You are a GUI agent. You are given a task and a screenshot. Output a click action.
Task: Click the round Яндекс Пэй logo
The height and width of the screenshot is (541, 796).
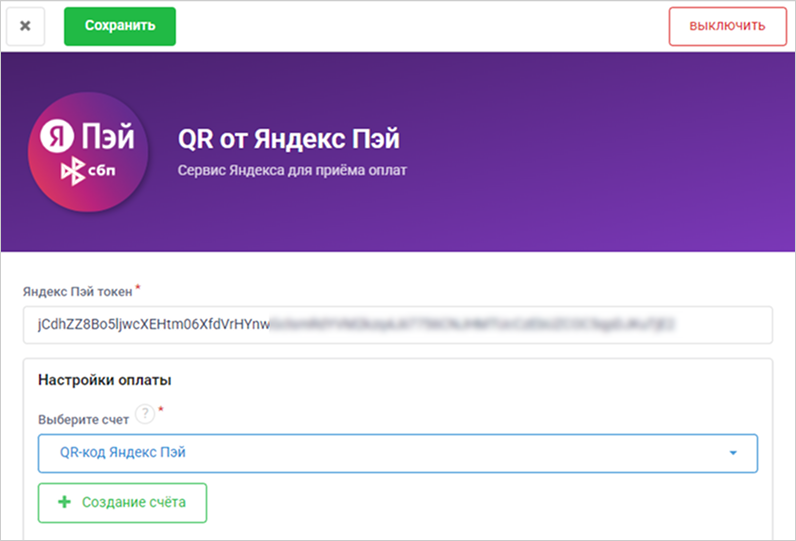[88, 152]
